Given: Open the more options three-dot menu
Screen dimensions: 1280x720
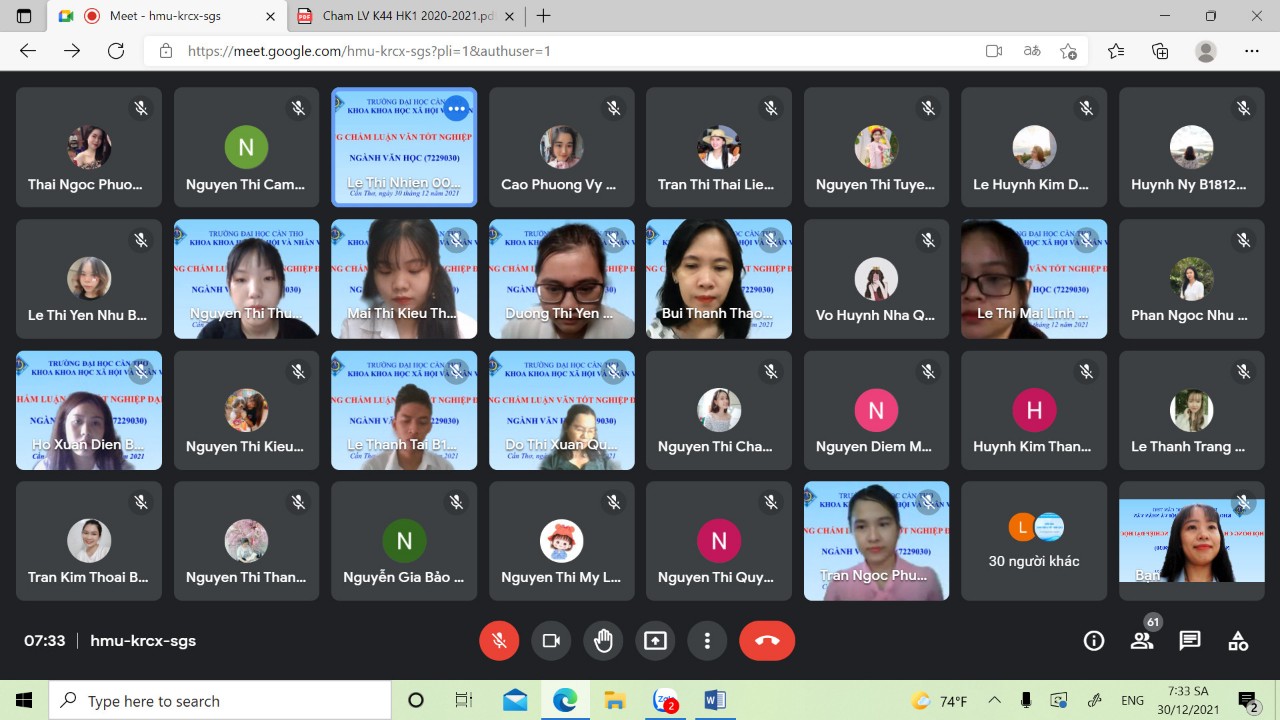Looking at the screenshot, I should [707, 641].
